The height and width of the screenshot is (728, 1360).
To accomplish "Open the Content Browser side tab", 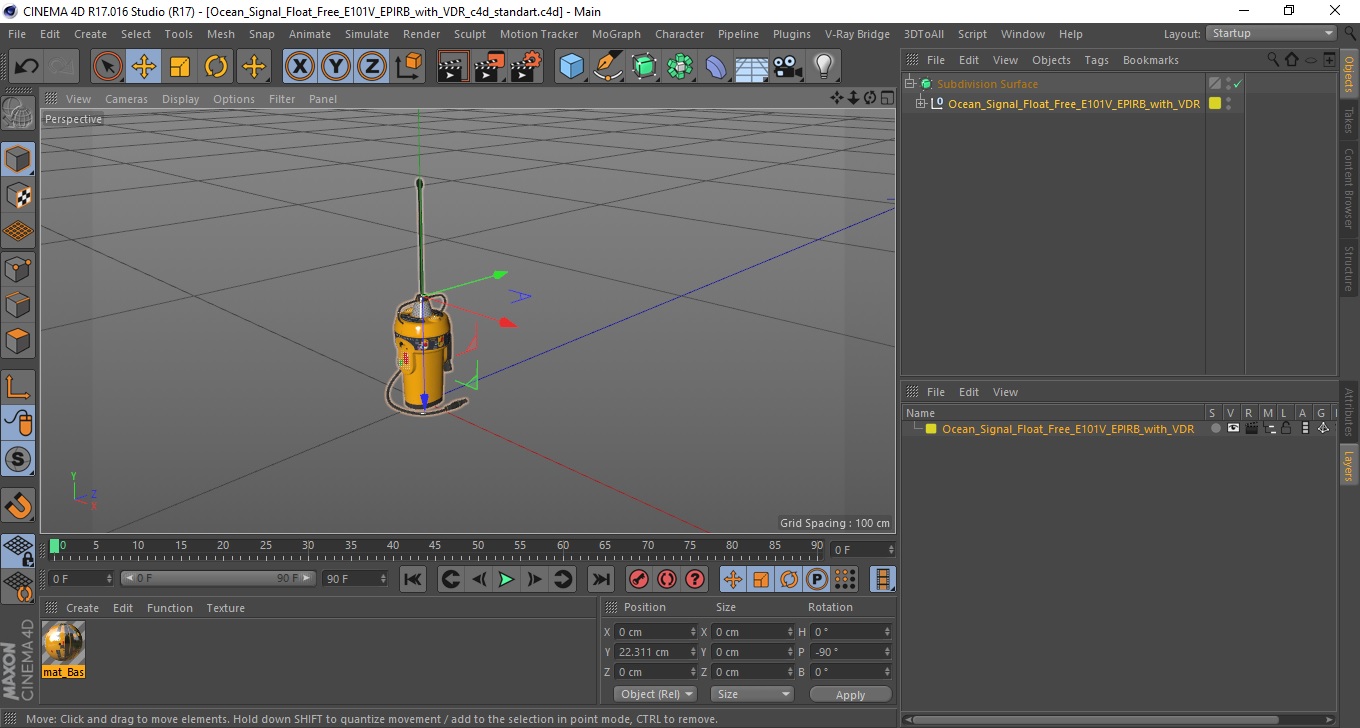I will coord(1348,189).
